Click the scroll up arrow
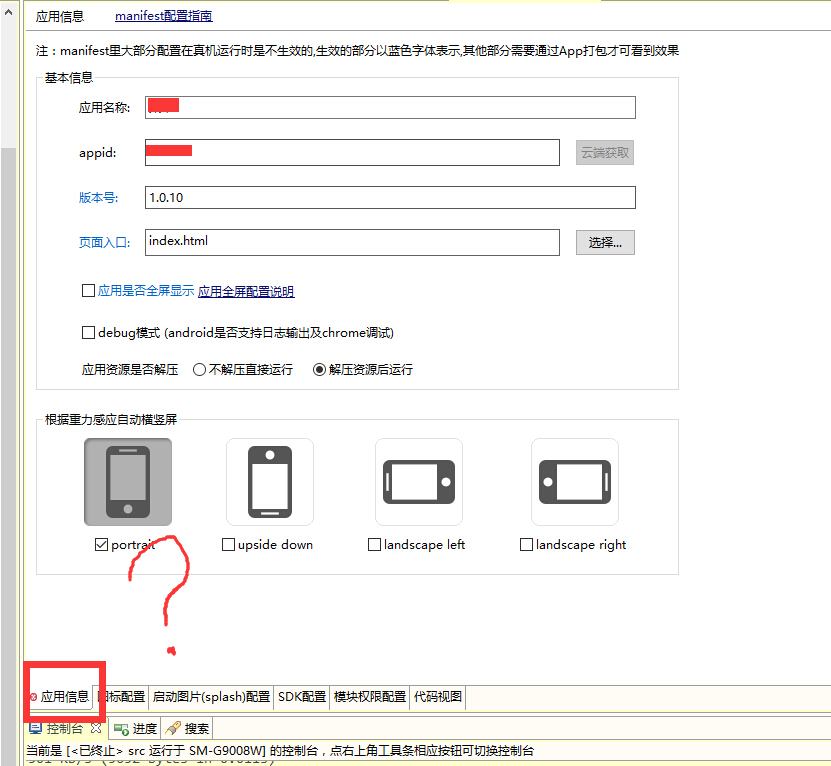 (x=8, y=12)
